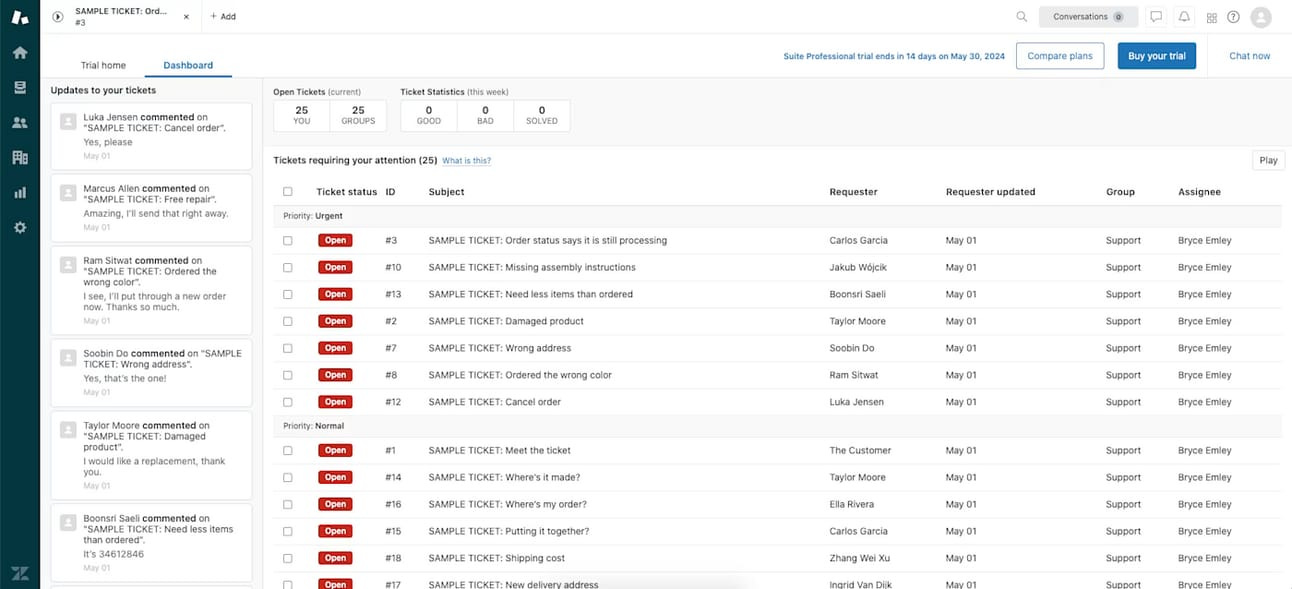
Task: Tick checkbox for Damaged product ticket
Action: [288, 322]
